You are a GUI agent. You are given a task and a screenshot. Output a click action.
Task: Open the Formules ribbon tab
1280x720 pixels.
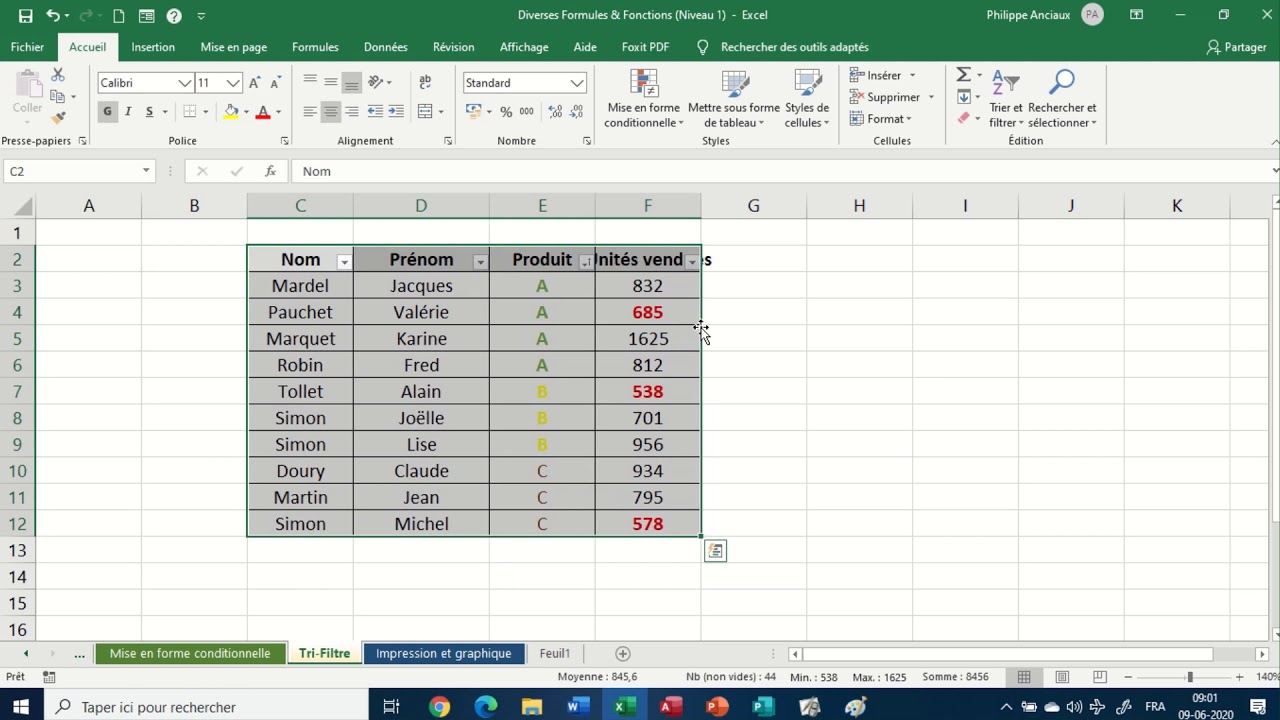pos(315,47)
